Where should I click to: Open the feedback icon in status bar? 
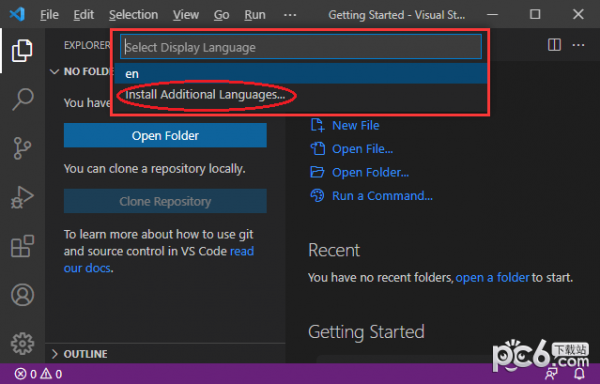click(552, 374)
